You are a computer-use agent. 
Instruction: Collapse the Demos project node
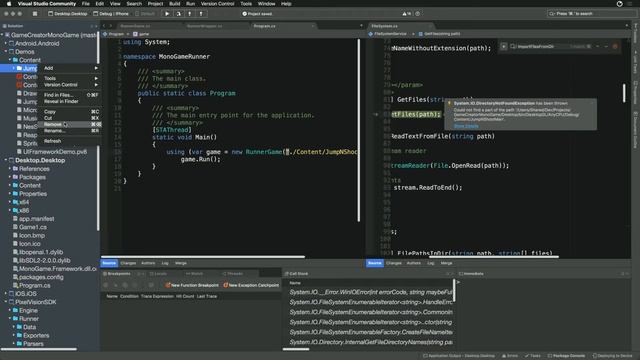click(6, 52)
